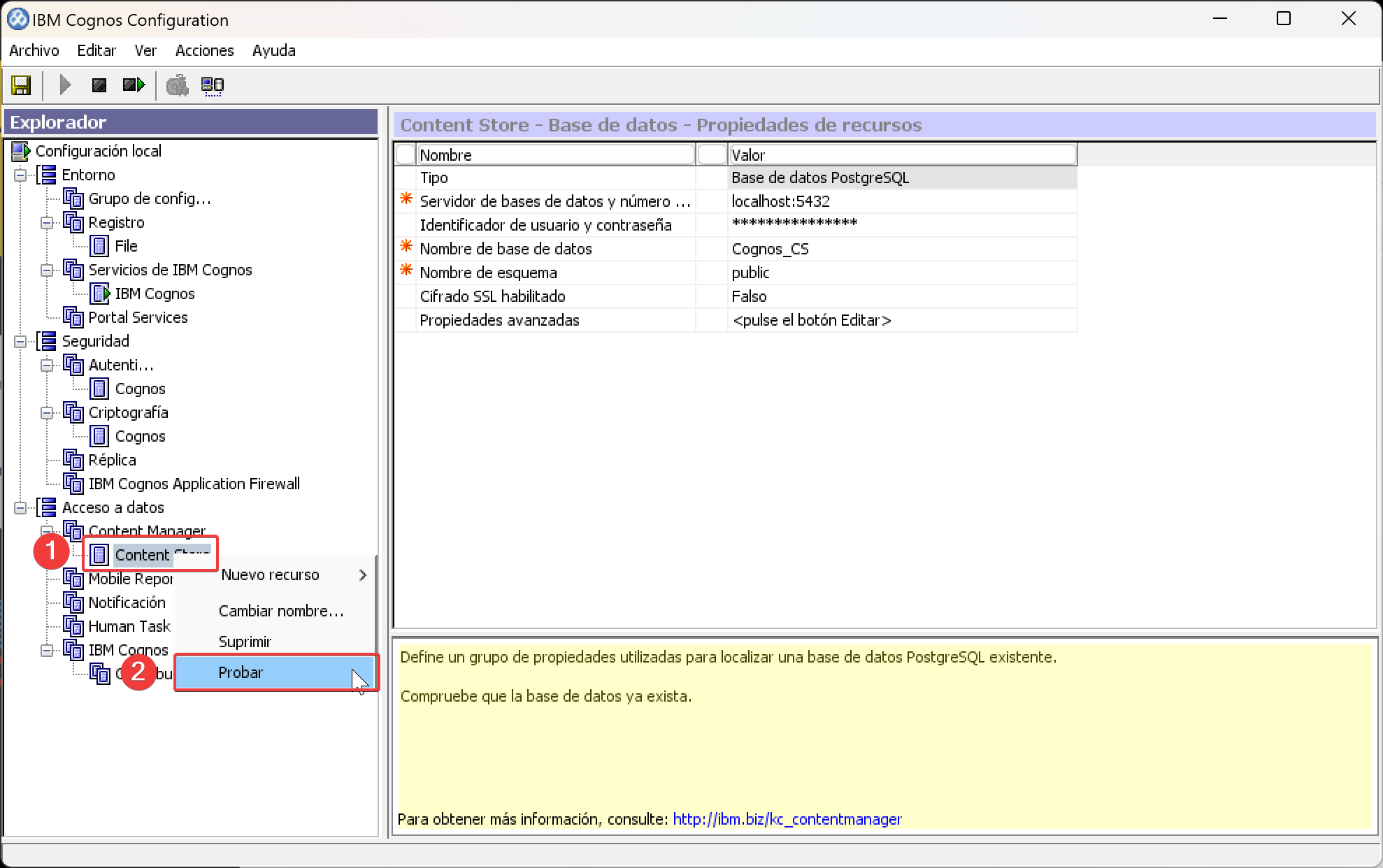Open the Acciones menu
The height and width of the screenshot is (868, 1383).
pyautogui.click(x=204, y=50)
